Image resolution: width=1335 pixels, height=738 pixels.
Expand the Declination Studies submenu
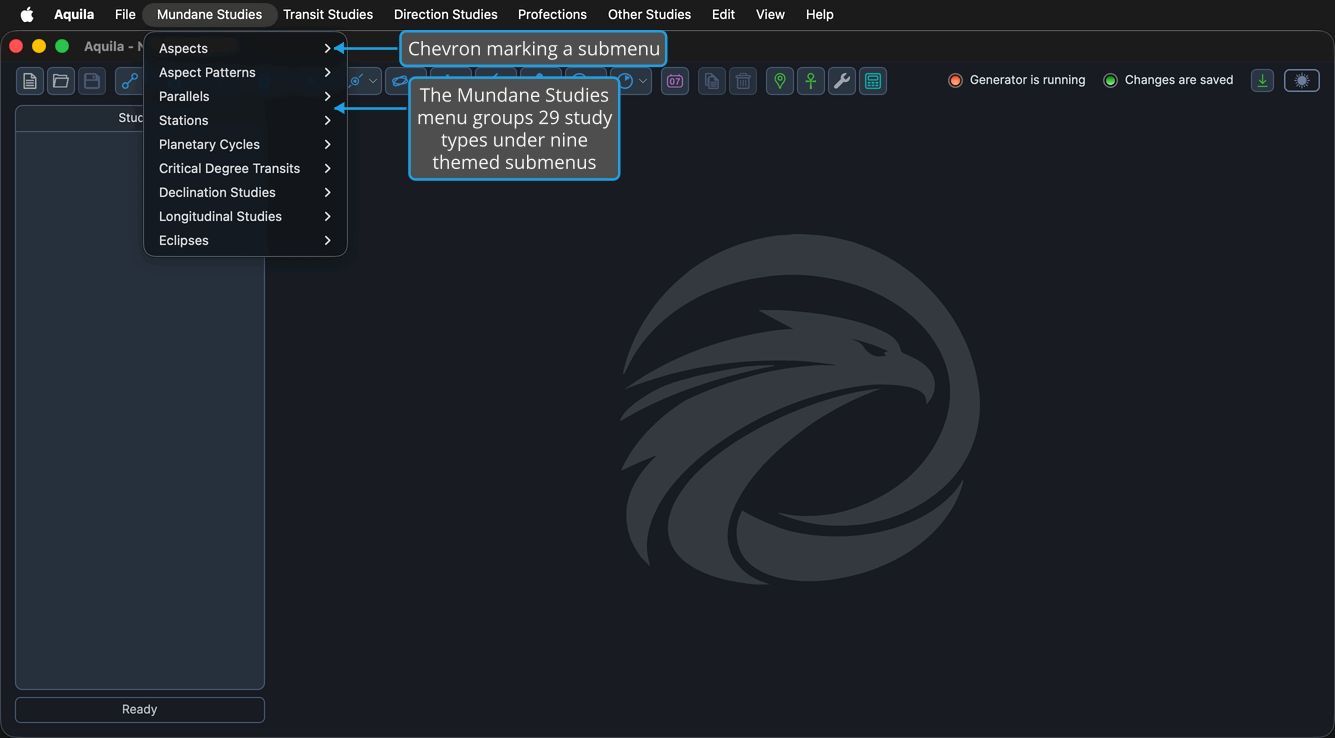pyautogui.click(x=245, y=192)
